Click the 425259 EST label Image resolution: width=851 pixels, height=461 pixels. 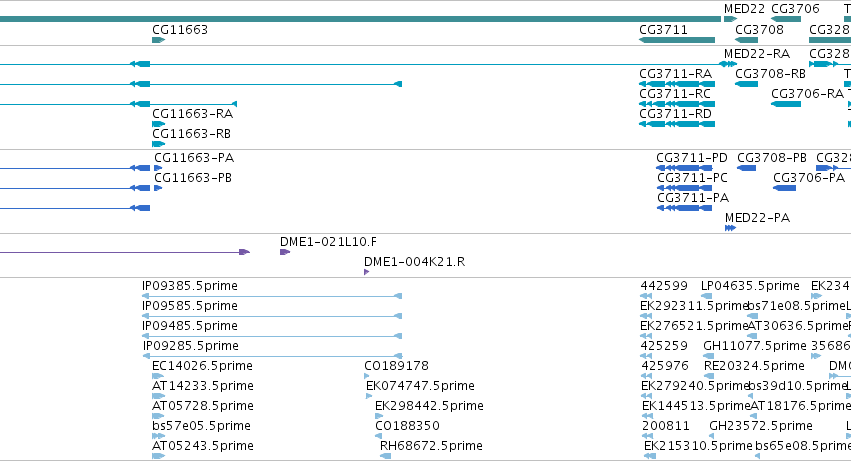tap(664, 346)
